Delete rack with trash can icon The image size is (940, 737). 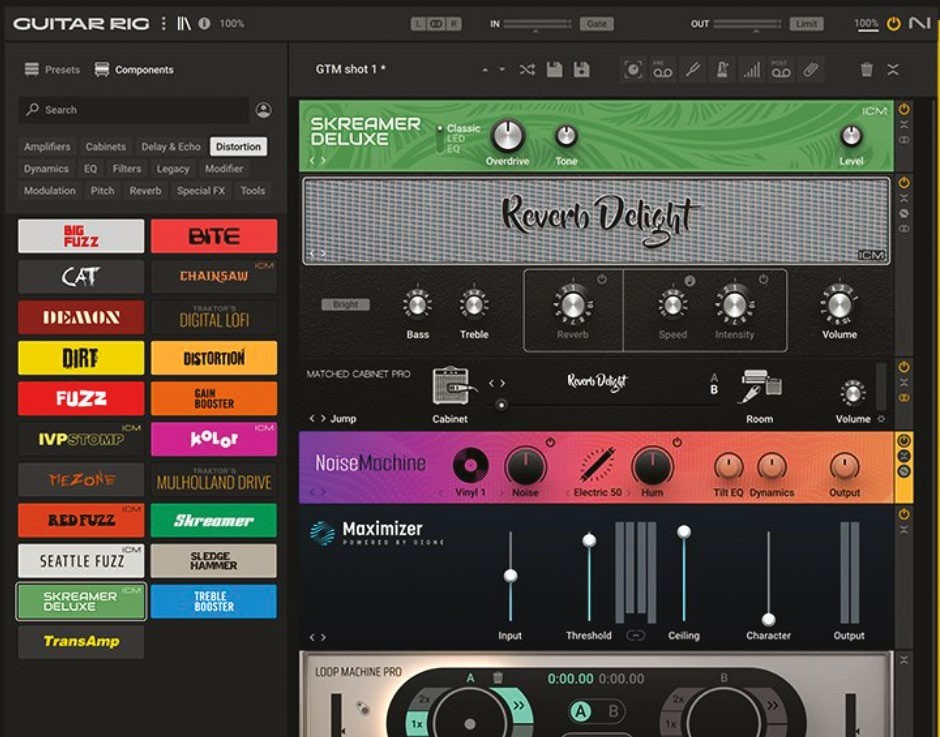866,70
